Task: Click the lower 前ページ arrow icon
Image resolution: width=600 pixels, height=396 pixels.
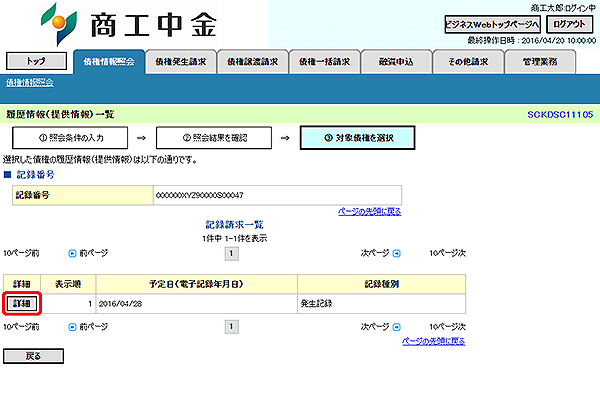Action: point(72,327)
